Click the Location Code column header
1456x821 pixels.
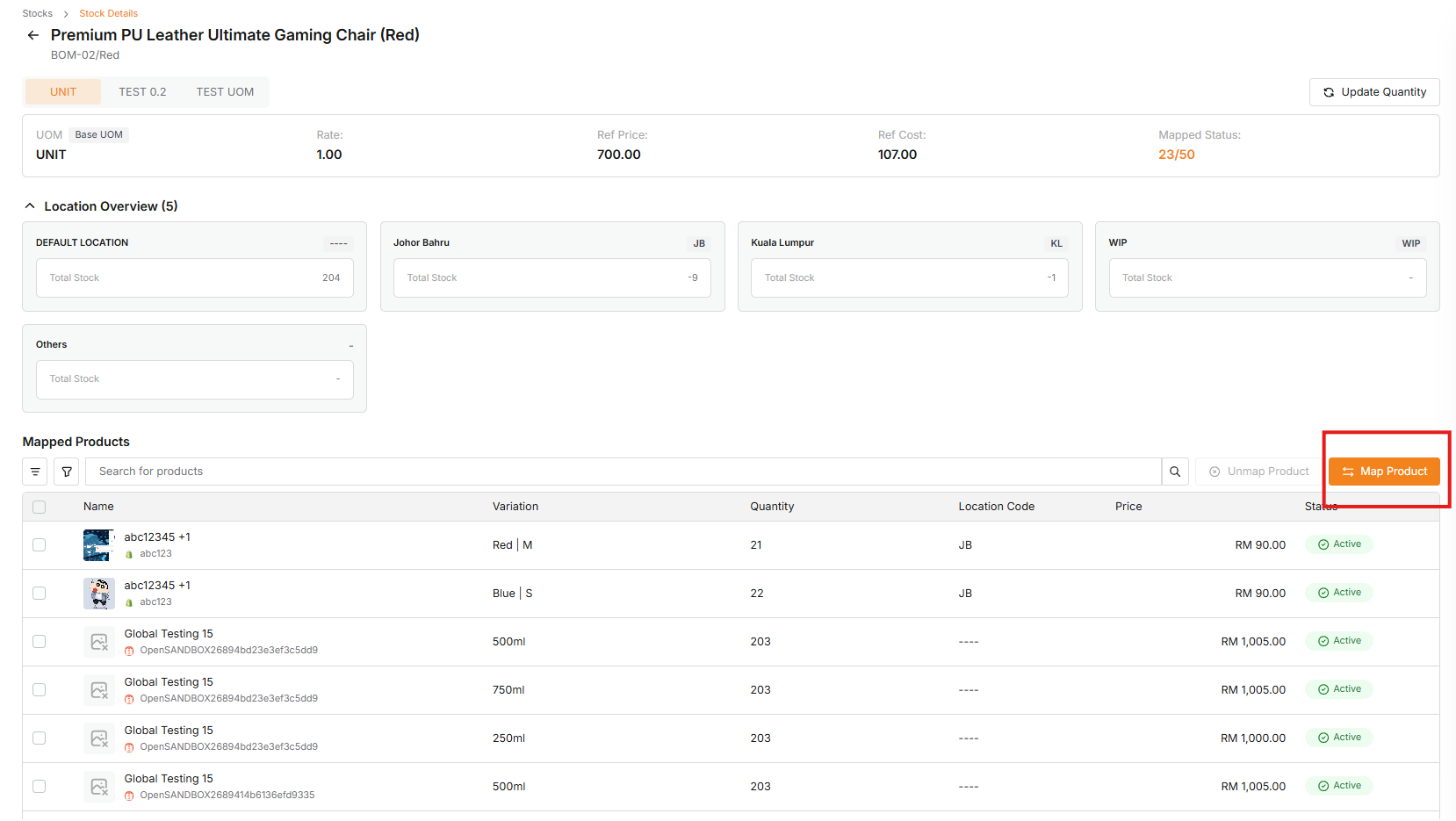(x=997, y=507)
